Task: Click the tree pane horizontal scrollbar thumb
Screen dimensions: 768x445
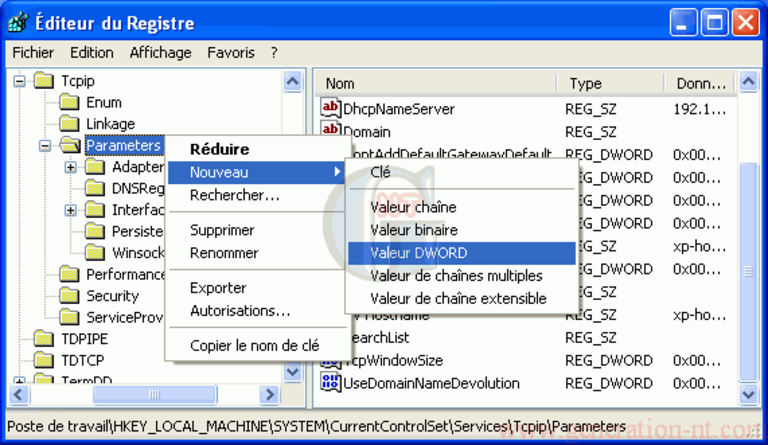Action: click(154, 395)
